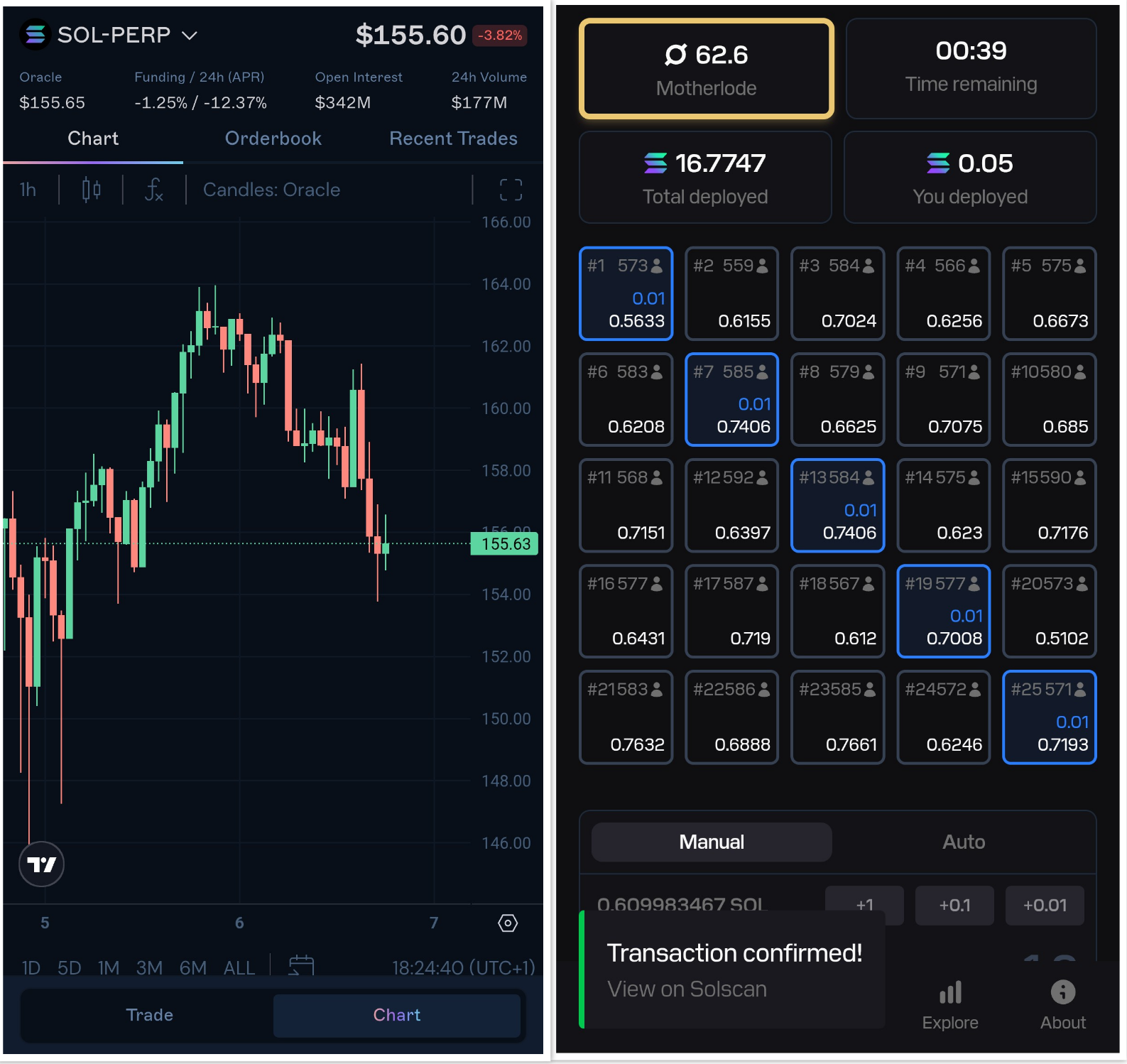
Task: Switch to the Recent Trades tab
Action: pos(453,139)
